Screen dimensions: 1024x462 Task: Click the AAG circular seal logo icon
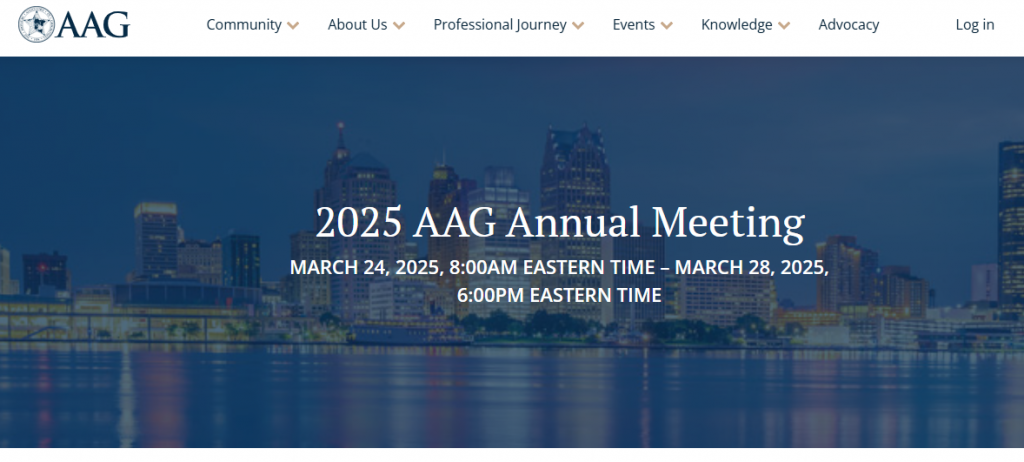(36, 25)
